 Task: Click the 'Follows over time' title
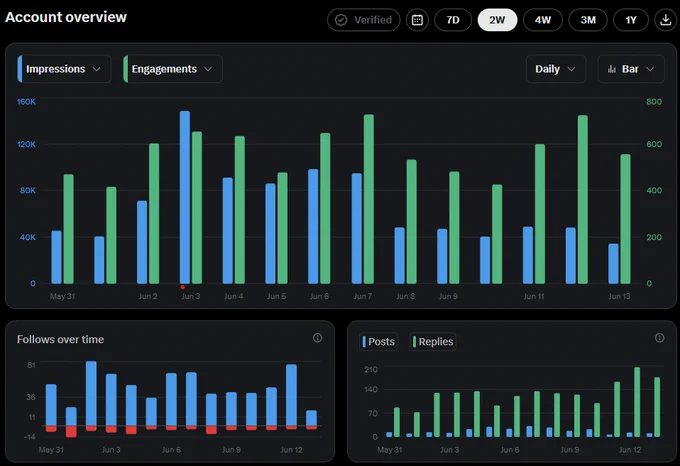tap(60, 339)
